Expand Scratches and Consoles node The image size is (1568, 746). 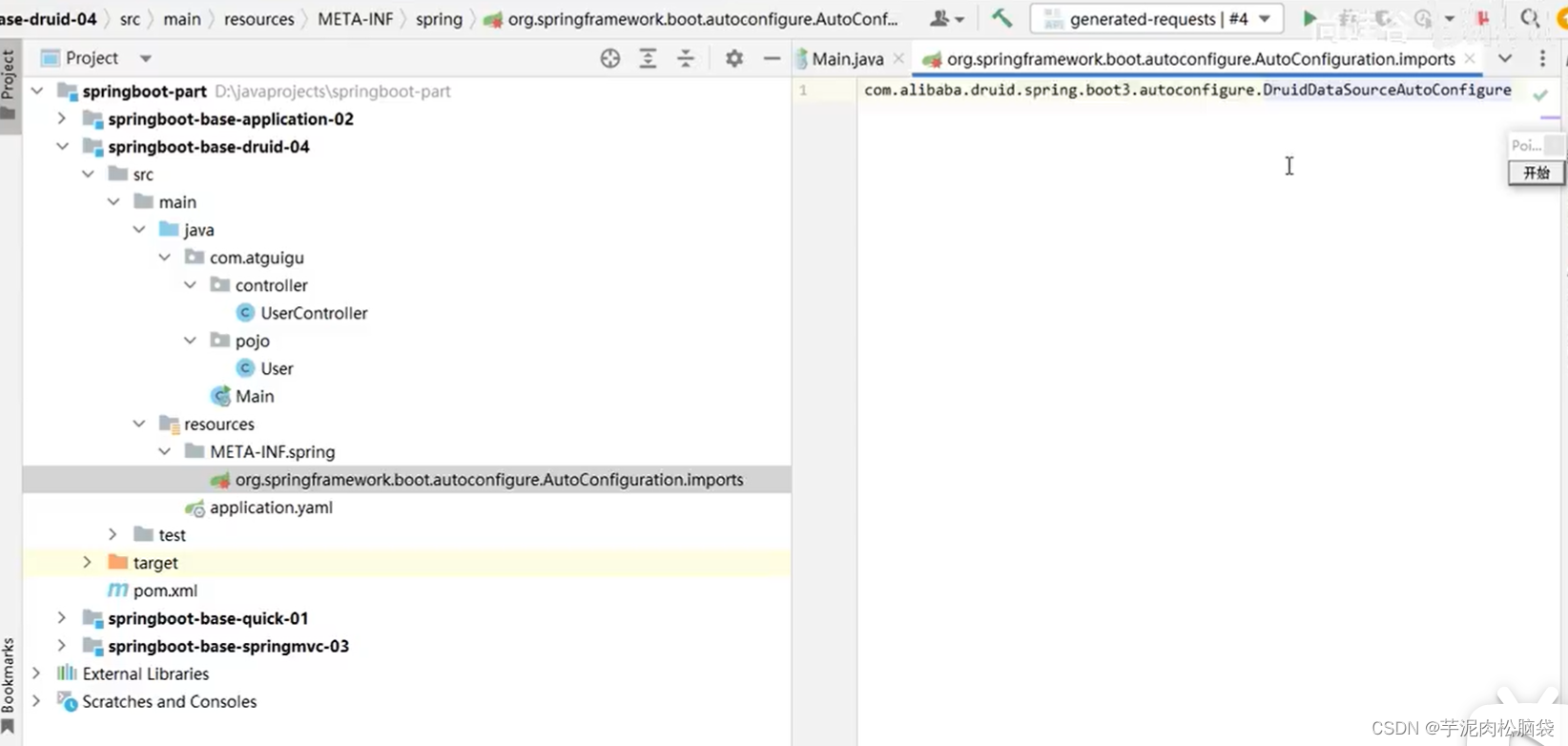[x=37, y=701]
